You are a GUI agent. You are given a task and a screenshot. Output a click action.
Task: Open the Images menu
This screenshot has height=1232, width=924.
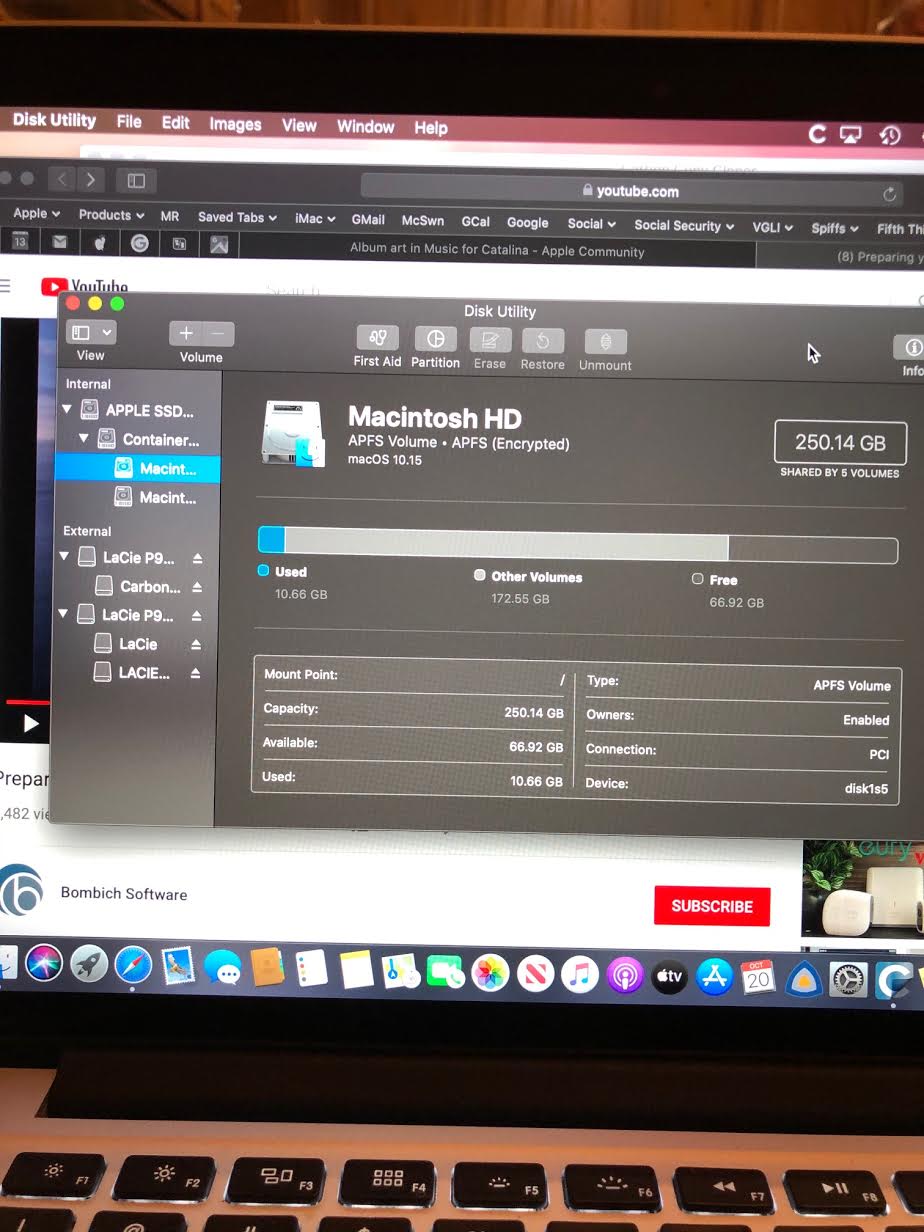click(x=235, y=124)
